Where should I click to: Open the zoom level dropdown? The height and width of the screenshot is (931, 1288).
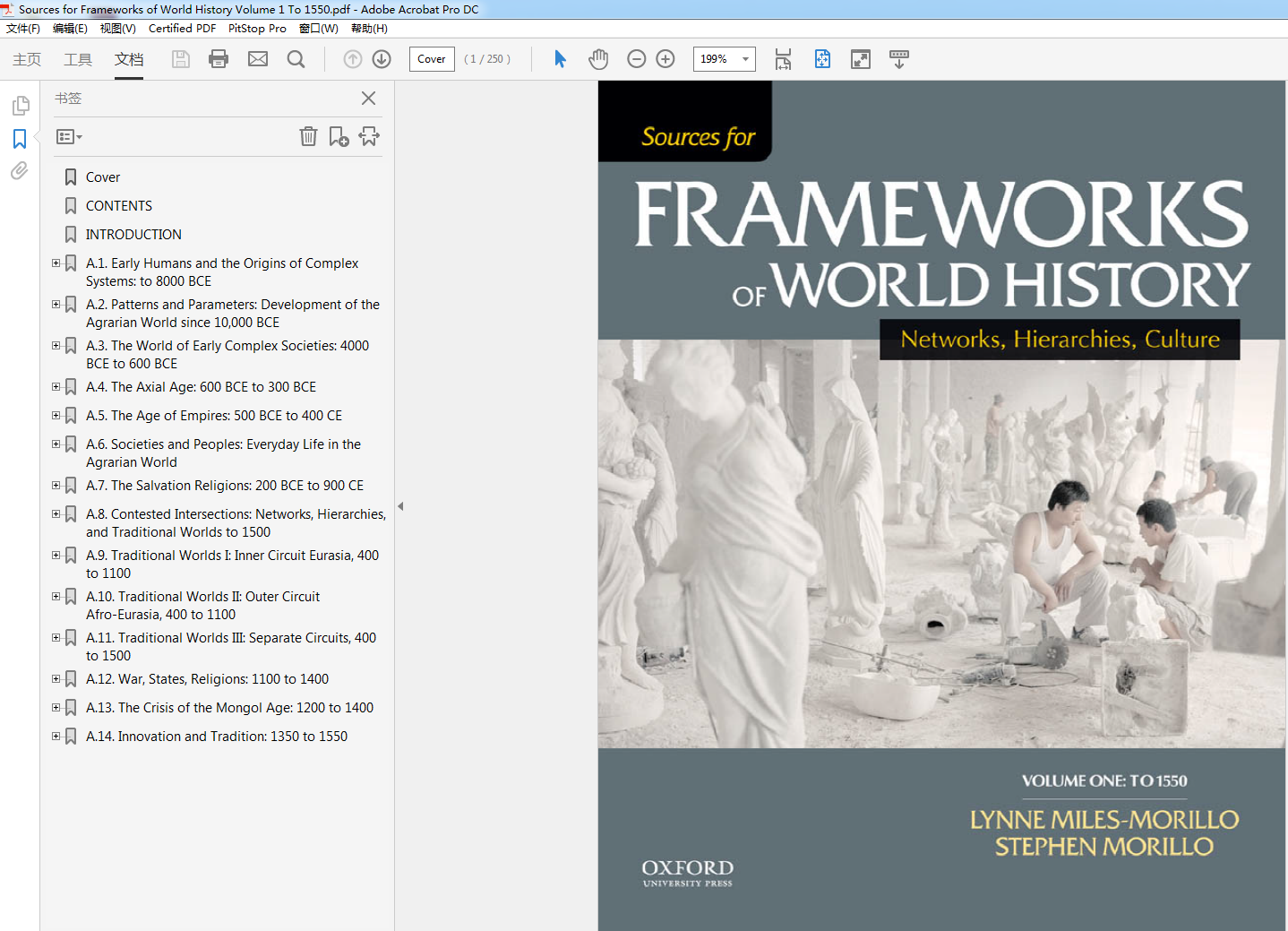coord(745,59)
